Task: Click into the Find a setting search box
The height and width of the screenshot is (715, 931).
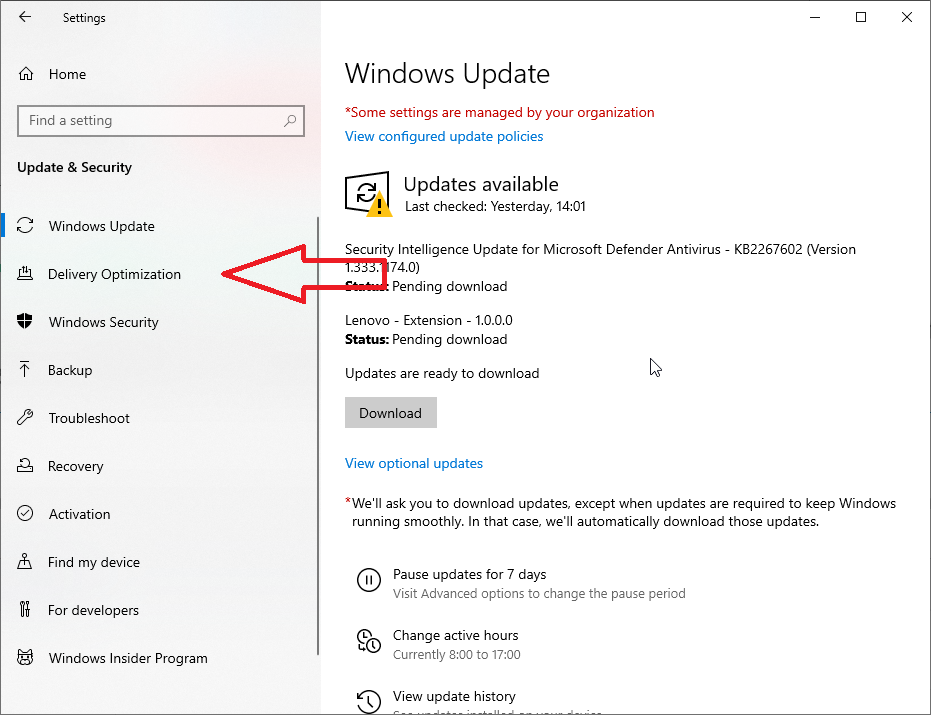Action: click(150, 121)
